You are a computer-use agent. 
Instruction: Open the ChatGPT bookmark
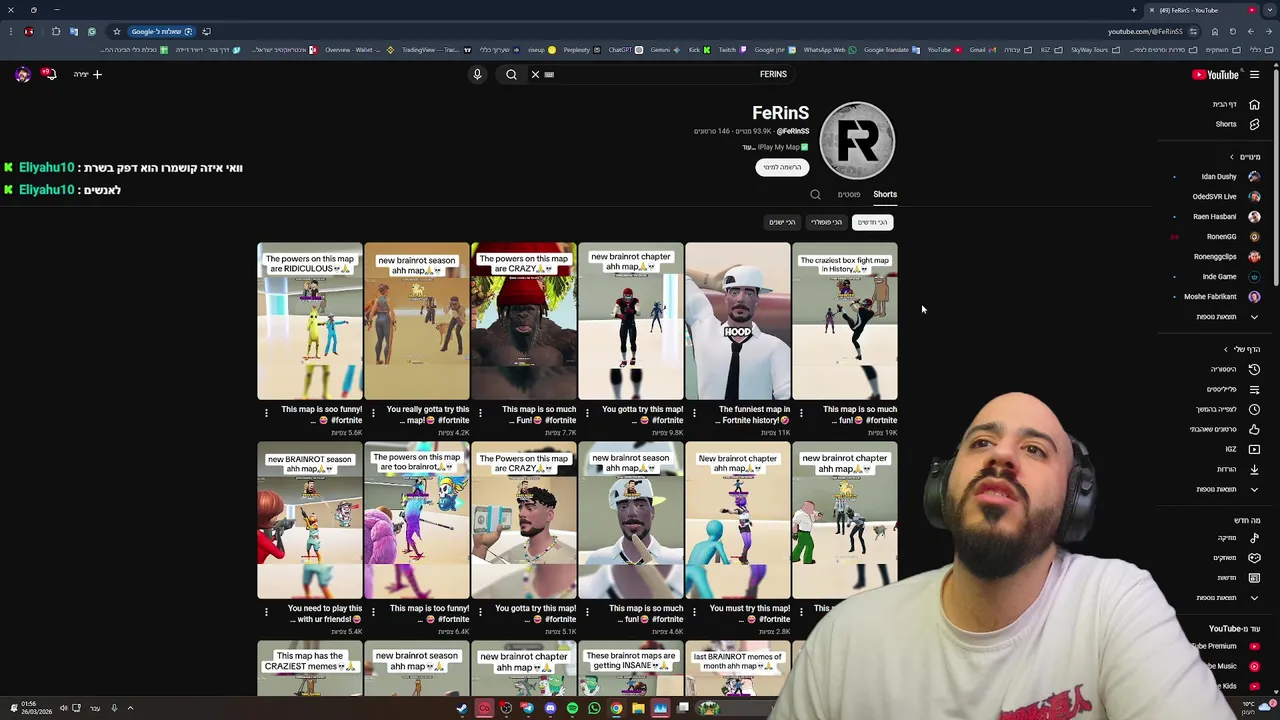[x=624, y=50]
